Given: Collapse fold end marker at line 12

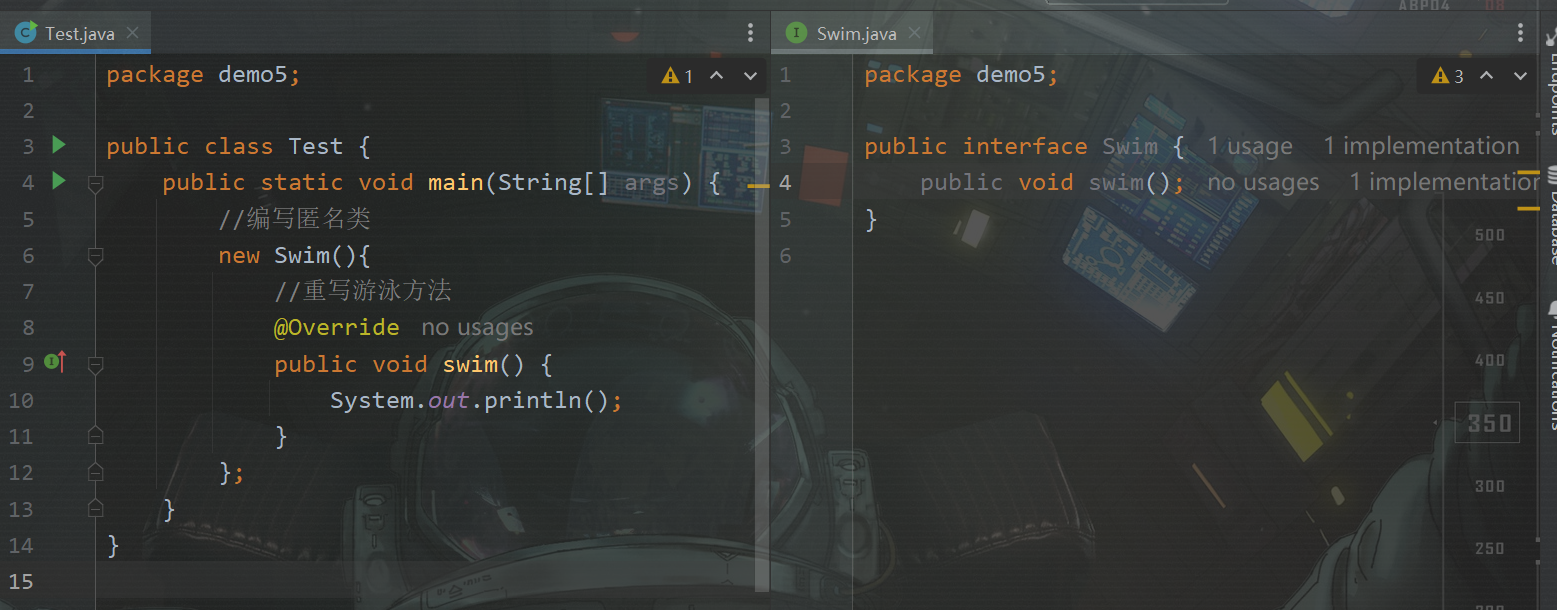Looking at the screenshot, I should pos(95,471).
